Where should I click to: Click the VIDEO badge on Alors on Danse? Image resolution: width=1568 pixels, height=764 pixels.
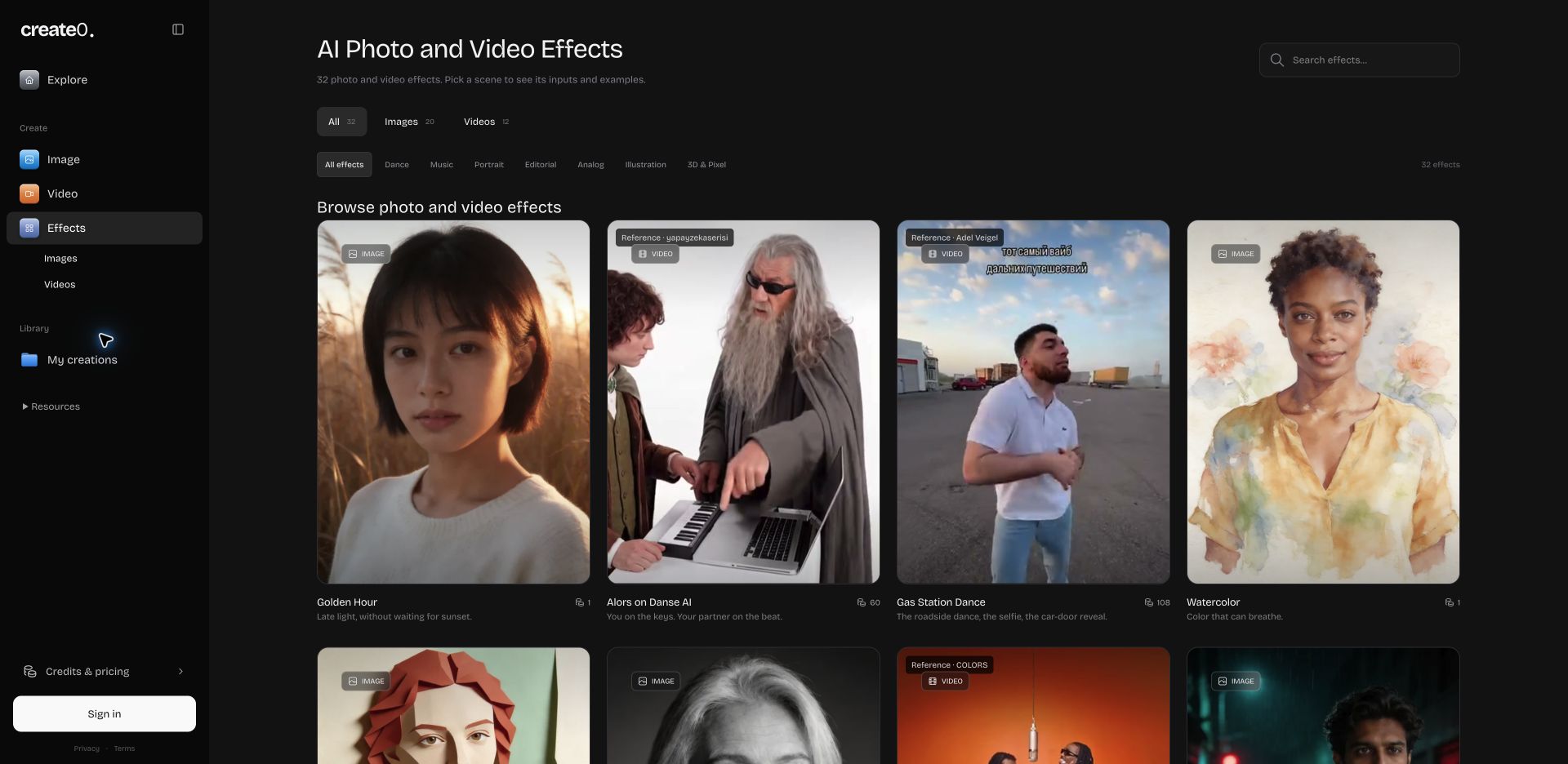pyautogui.click(x=656, y=254)
